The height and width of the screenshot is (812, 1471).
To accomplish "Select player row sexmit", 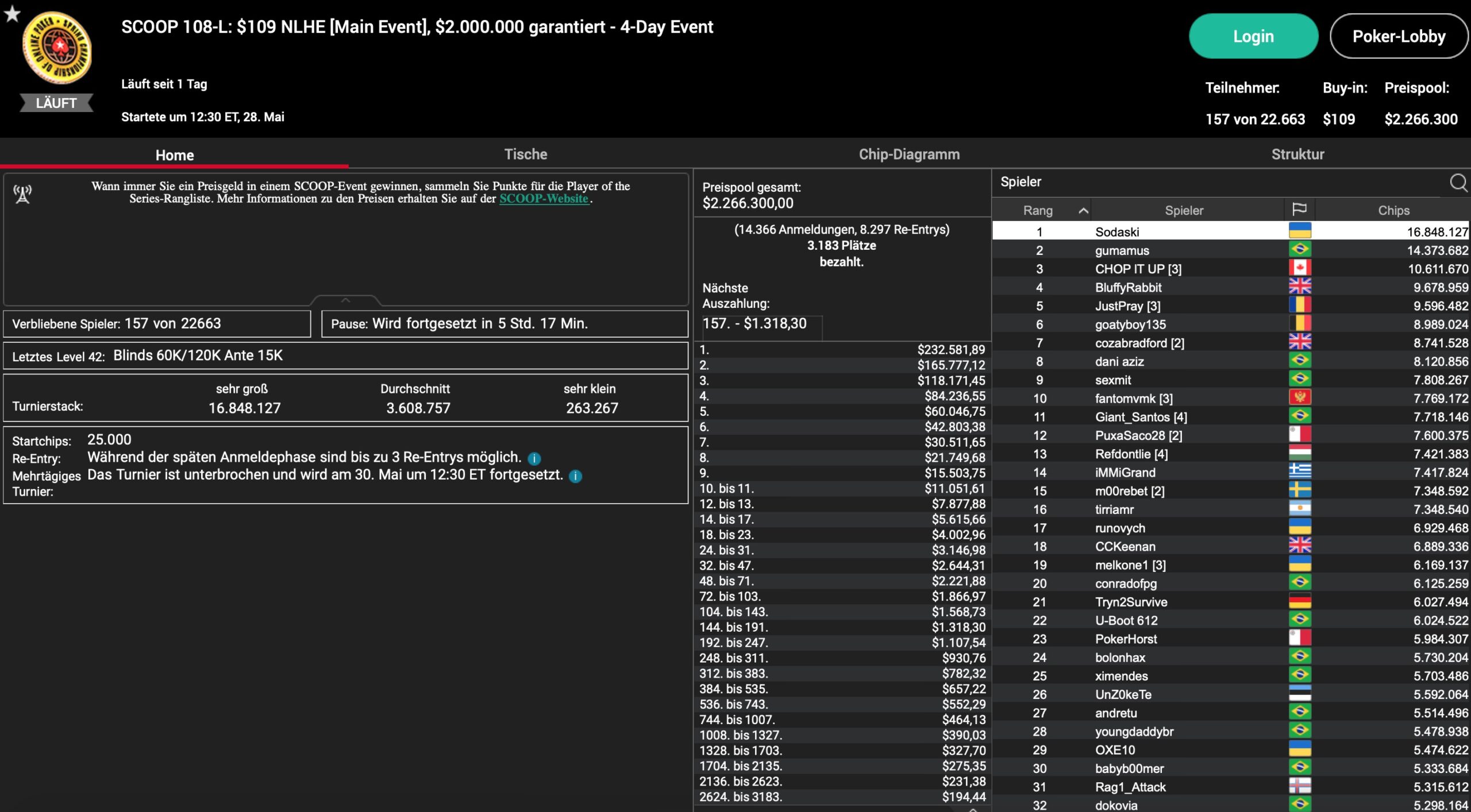I will pyautogui.click(x=1231, y=380).
